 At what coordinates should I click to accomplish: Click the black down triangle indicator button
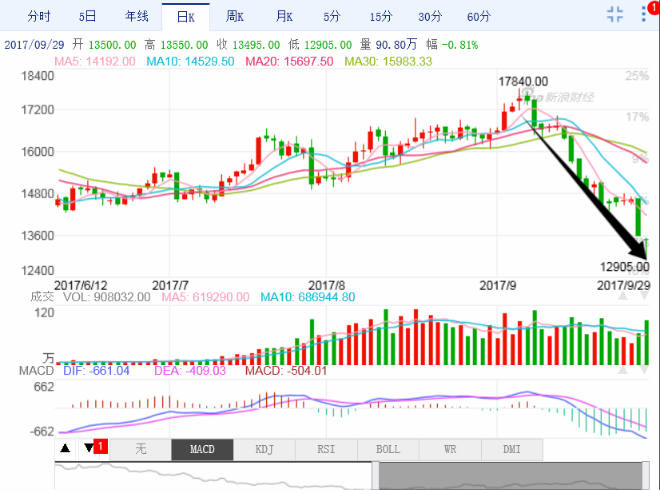(89, 447)
